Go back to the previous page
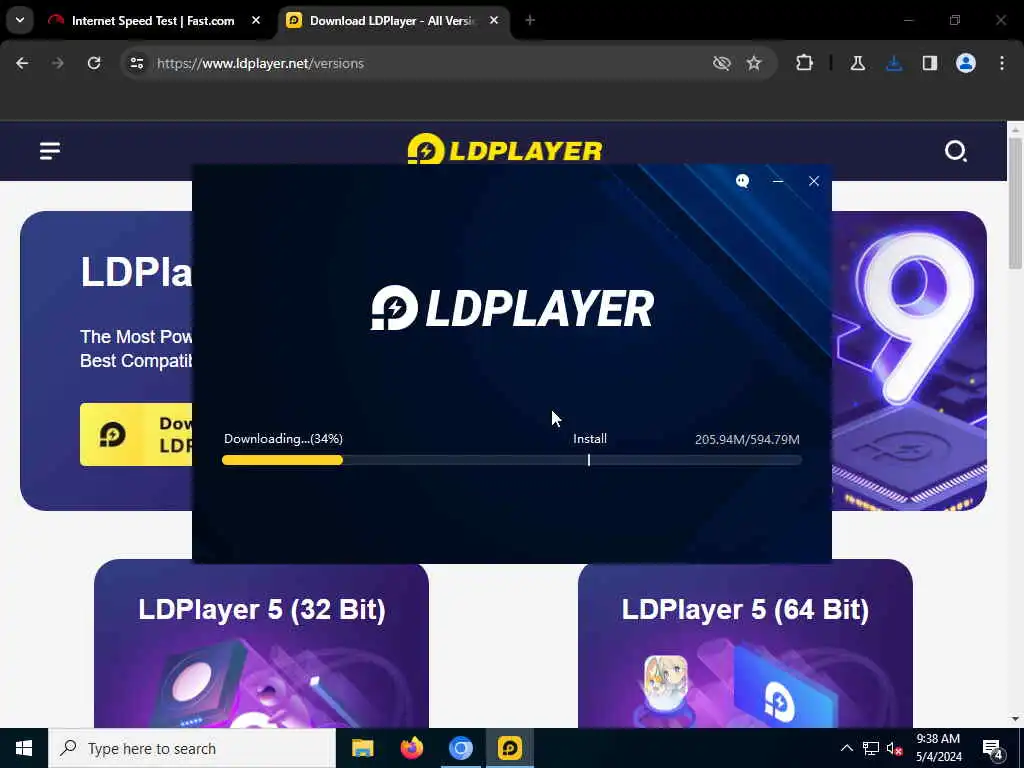This screenshot has width=1024, height=768. pos(22,63)
